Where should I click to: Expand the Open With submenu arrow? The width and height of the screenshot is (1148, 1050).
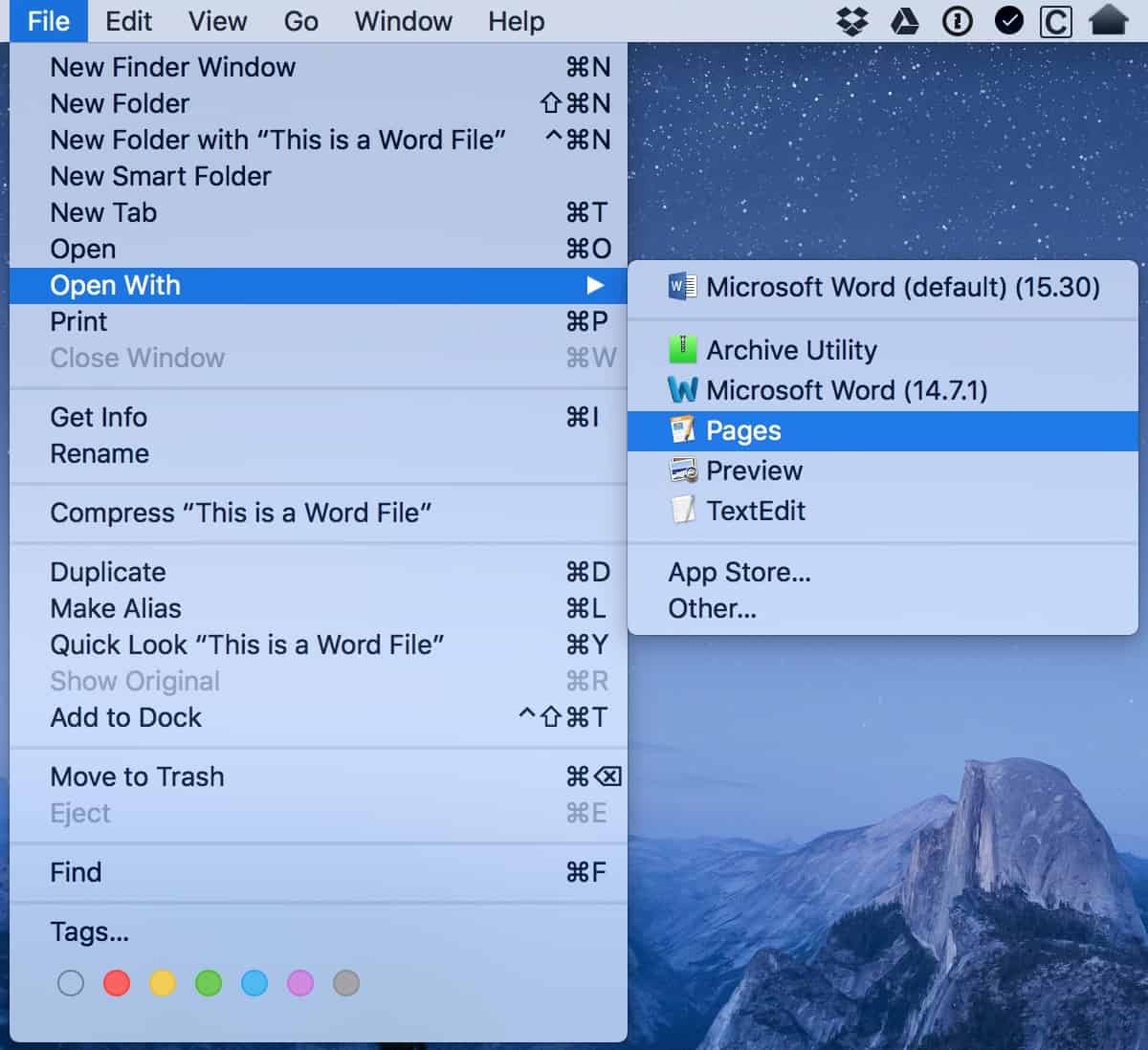[595, 285]
